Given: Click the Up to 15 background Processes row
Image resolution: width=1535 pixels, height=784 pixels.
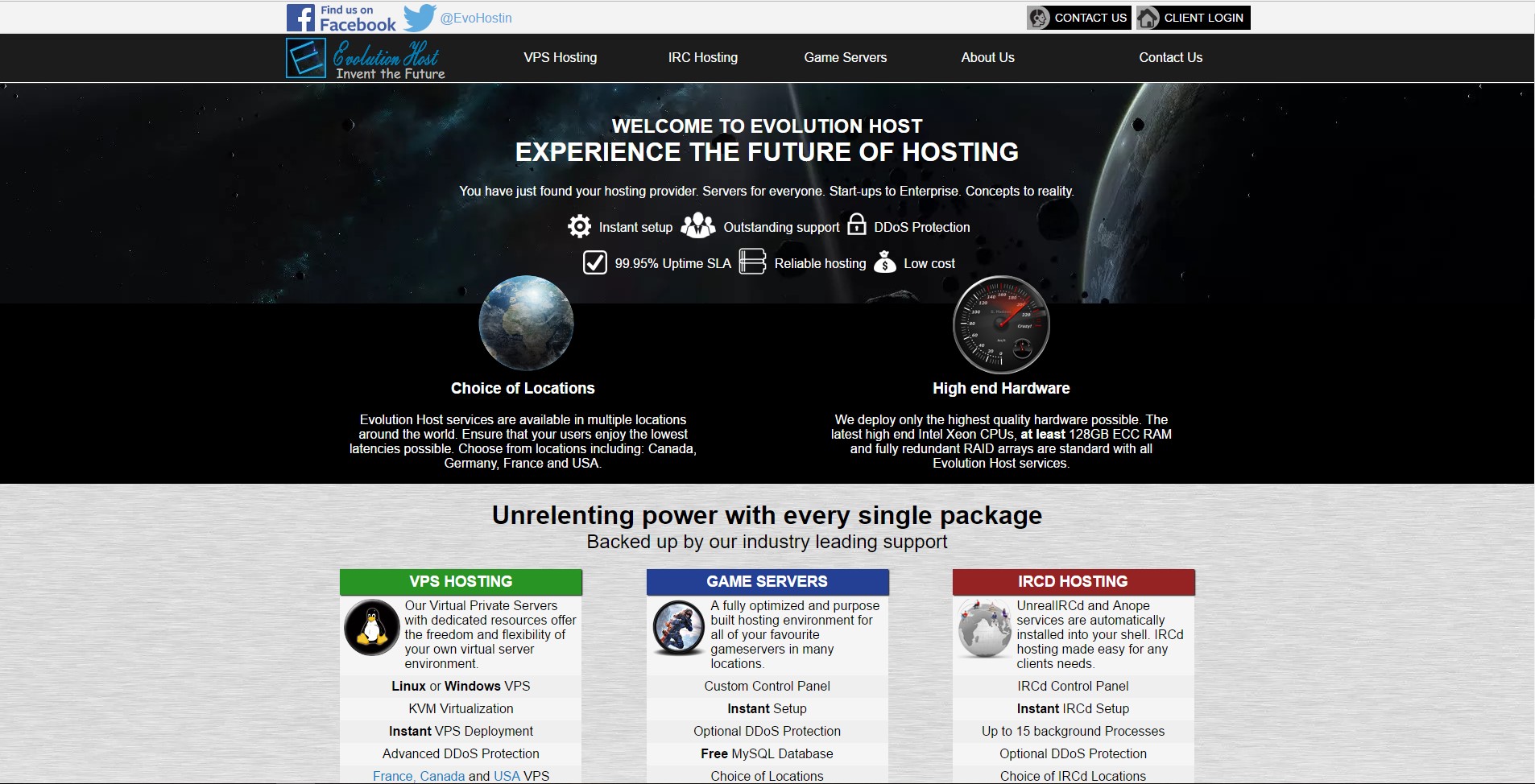Looking at the screenshot, I should coord(1074,731).
